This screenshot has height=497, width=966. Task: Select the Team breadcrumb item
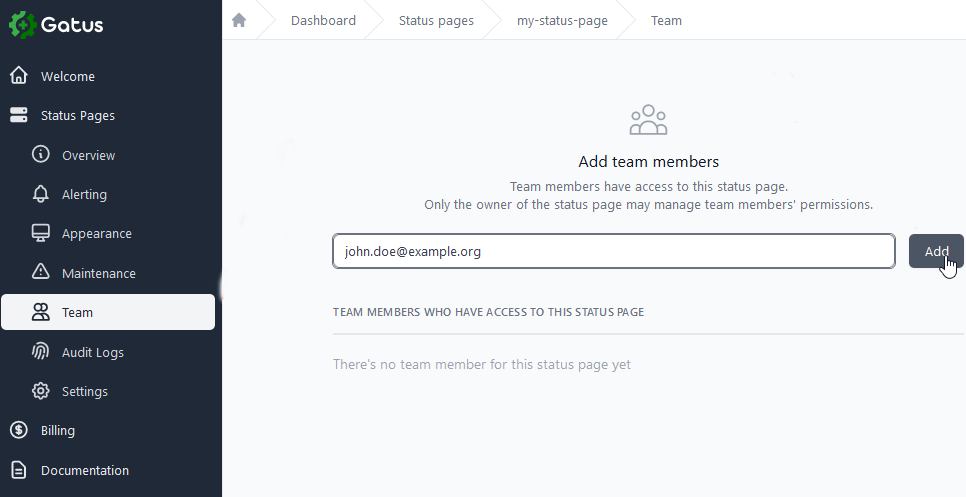pyautogui.click(x=666, y=20)
